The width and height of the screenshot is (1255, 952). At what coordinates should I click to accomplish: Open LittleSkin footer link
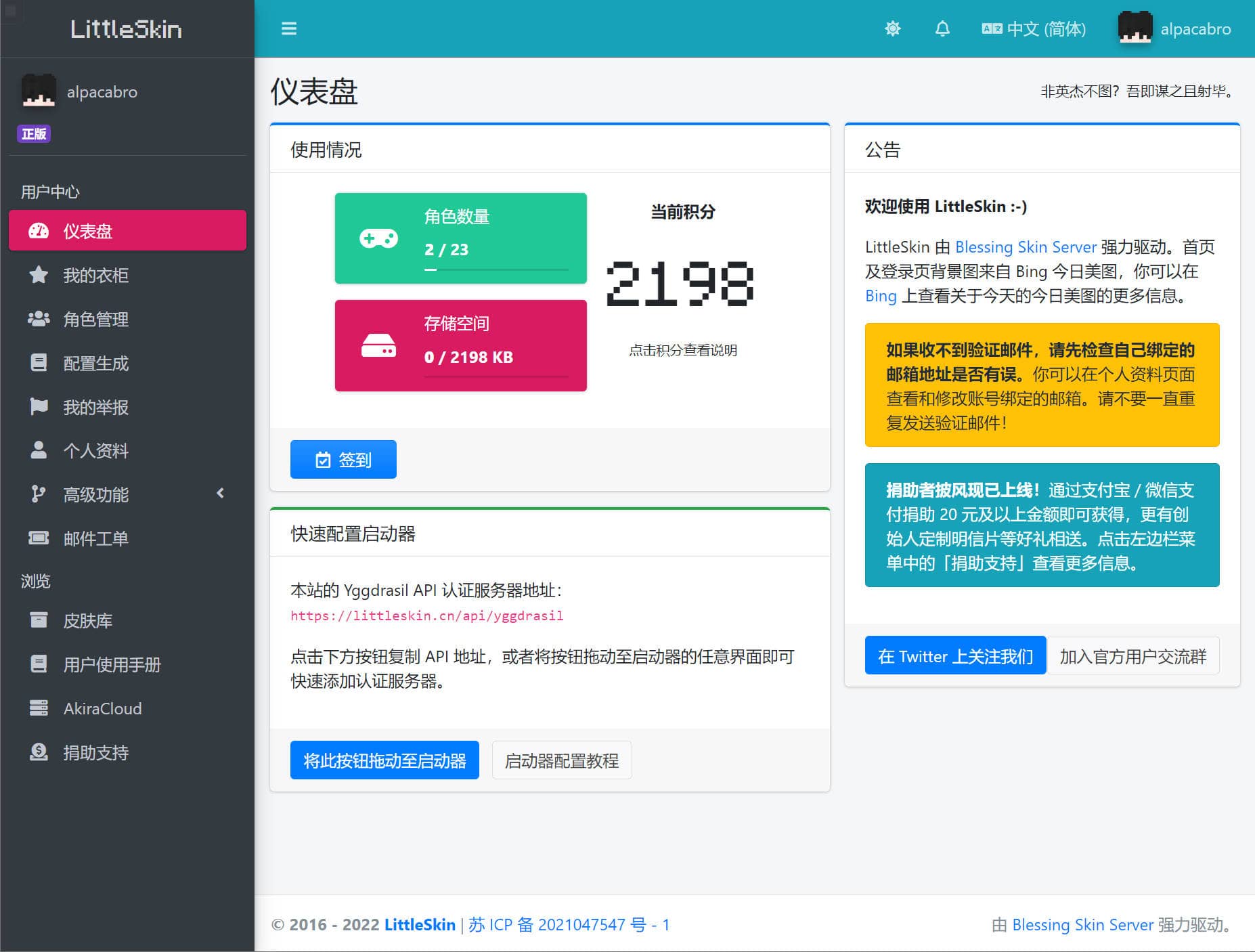pos(420,924)
